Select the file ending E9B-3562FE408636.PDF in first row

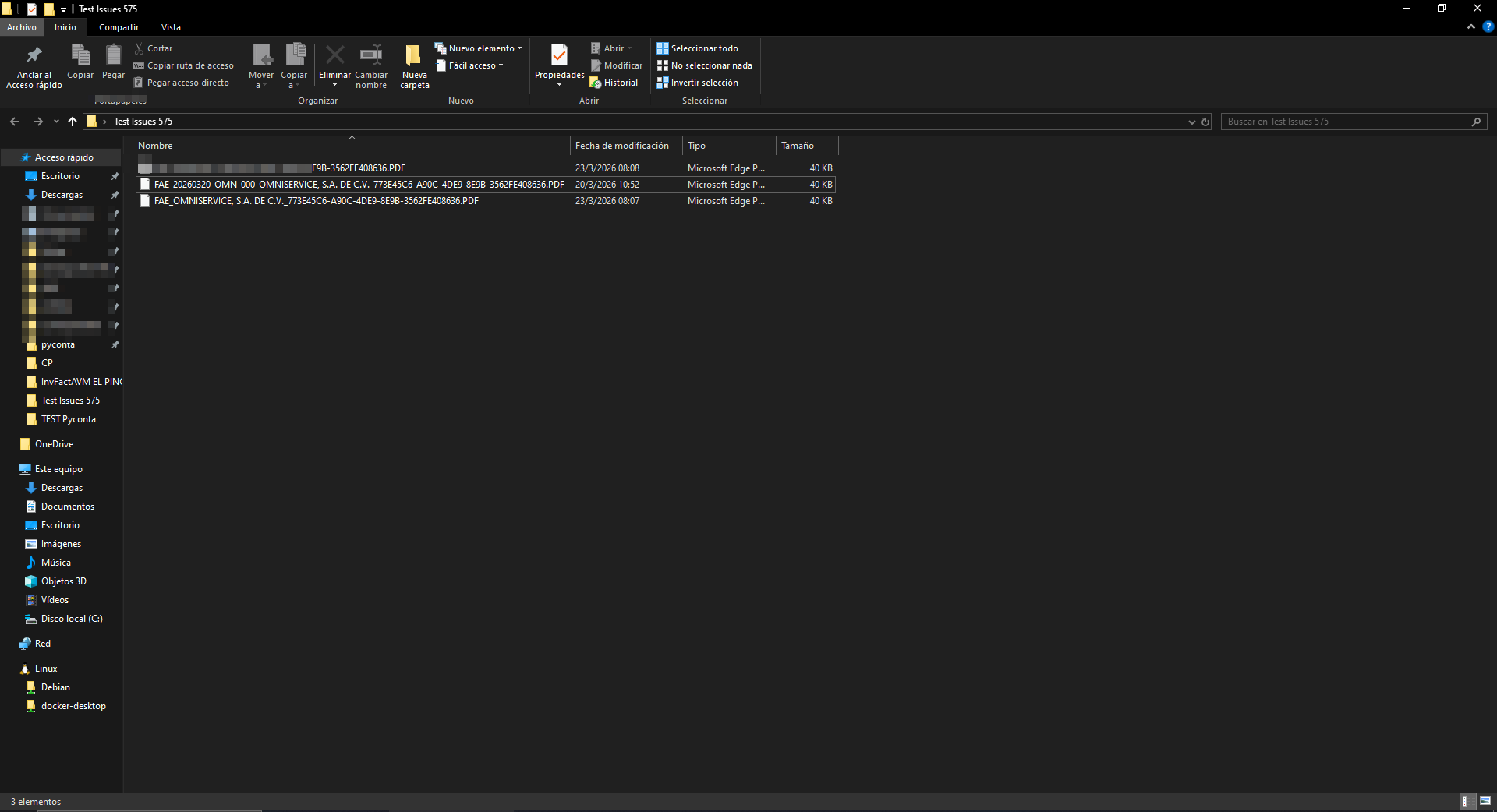(x=485, y=168)
